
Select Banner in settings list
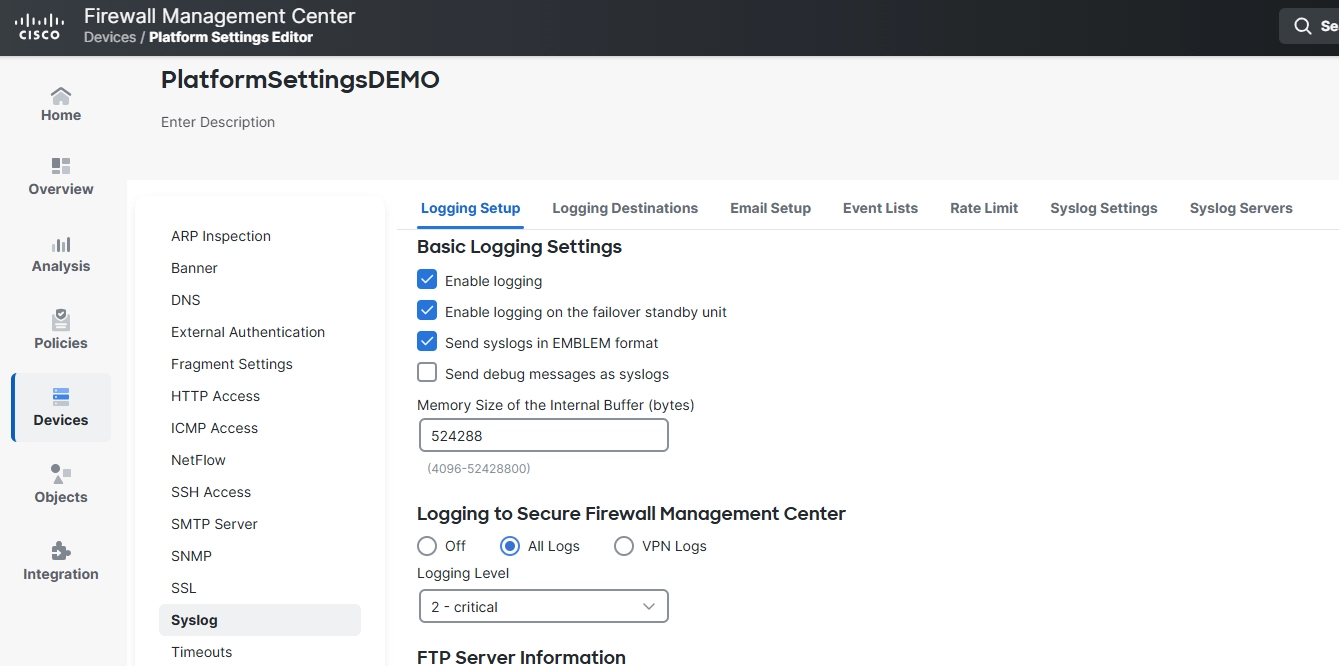tap(194, 268)
